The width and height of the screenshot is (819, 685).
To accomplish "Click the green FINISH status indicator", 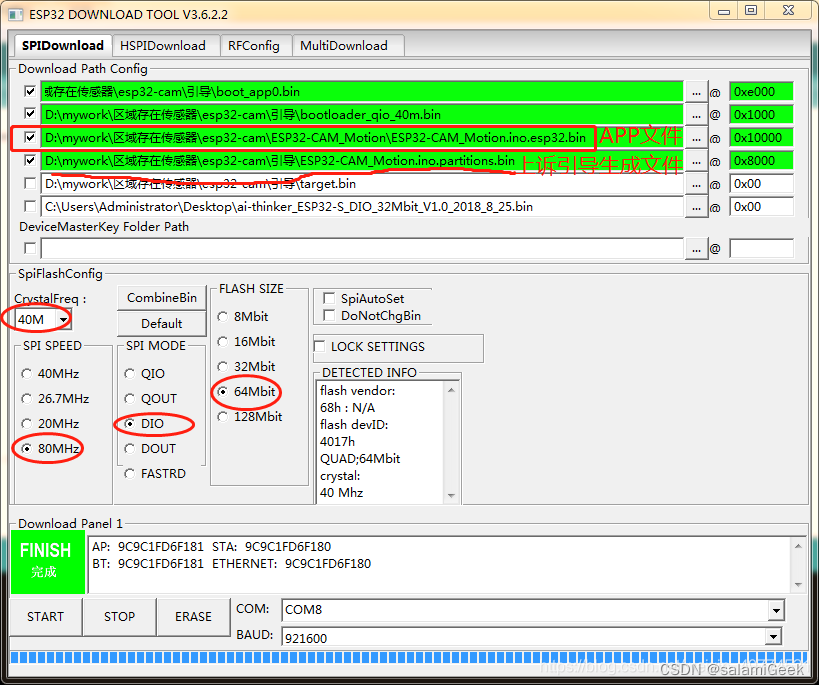I will click(48, 562).
